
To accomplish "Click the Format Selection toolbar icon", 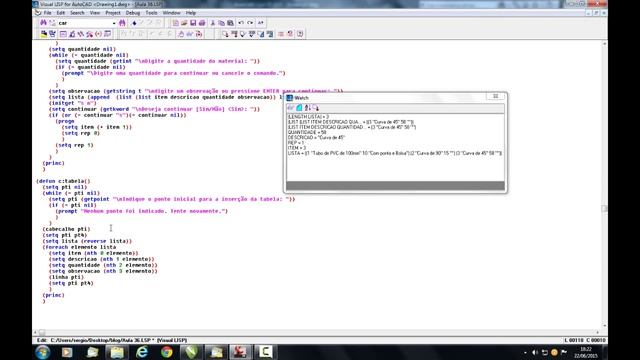I will tap(270, 34).
